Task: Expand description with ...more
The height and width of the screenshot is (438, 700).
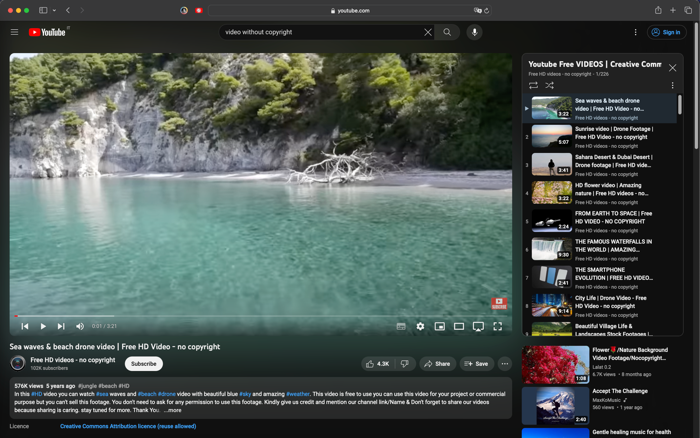Action: pyautogui.click(x=172, y=410)
